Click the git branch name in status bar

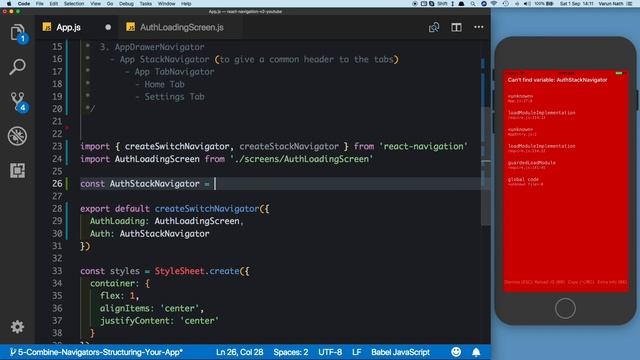(x=96, y=352)
